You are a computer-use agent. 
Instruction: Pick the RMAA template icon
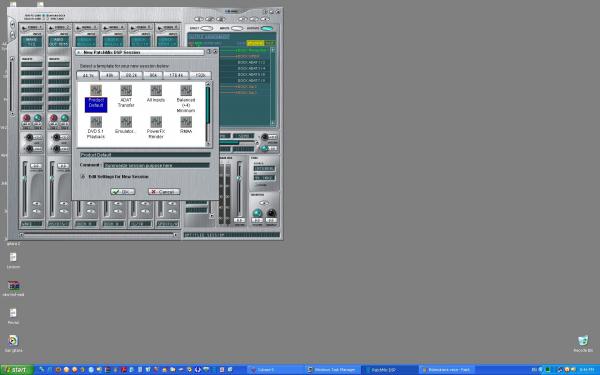(186, 125)
